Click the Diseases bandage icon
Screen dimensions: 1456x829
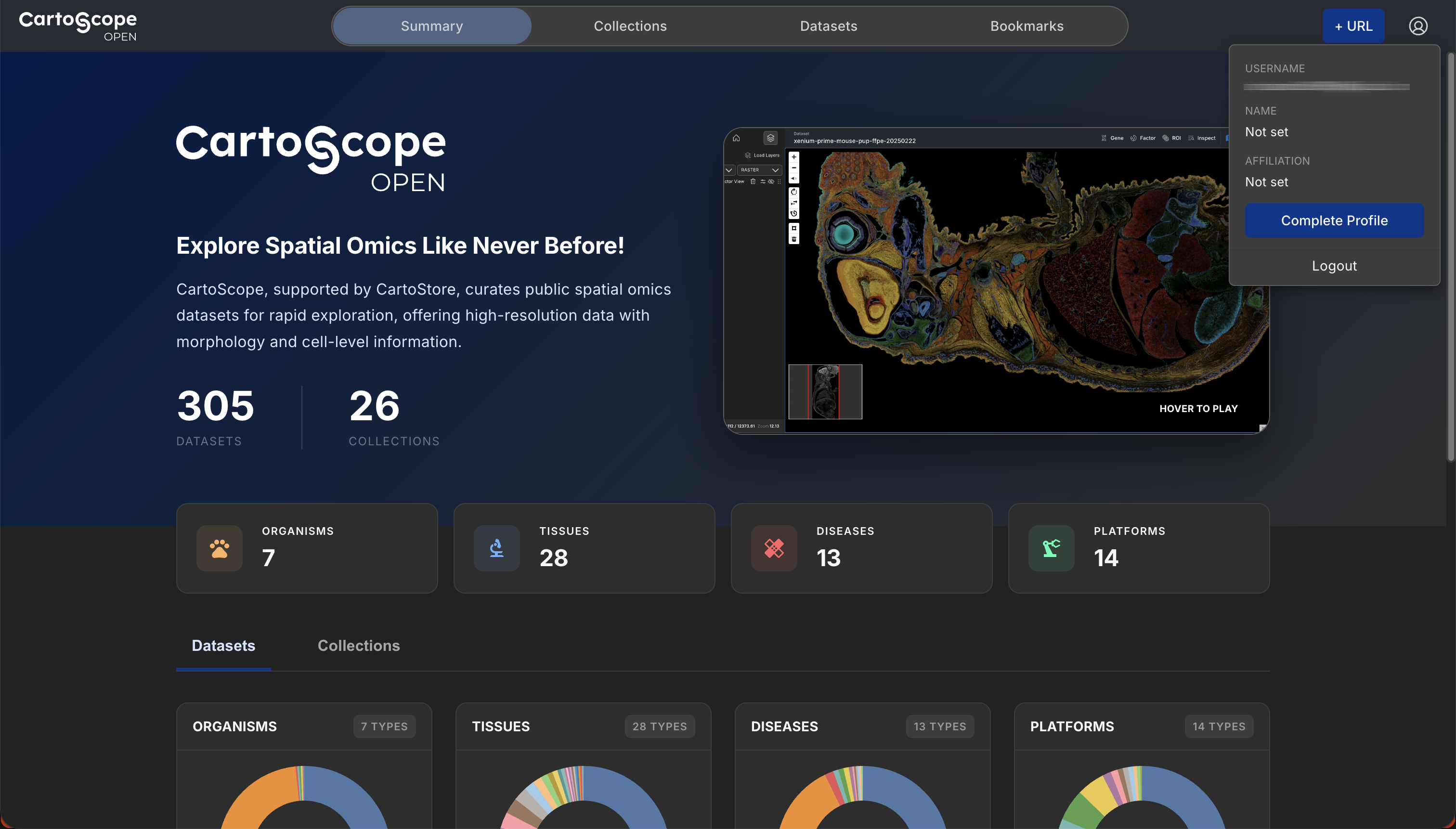[774, 548]
